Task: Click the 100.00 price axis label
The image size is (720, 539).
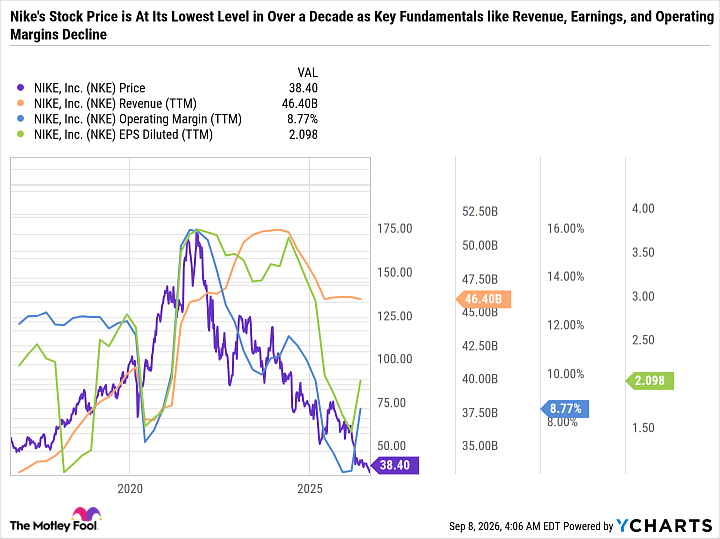Action: pyautogui.click(x=394, y=359)
